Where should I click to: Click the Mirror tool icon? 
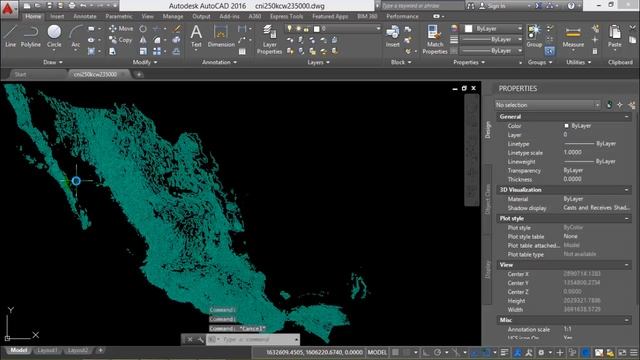point(143,40)
